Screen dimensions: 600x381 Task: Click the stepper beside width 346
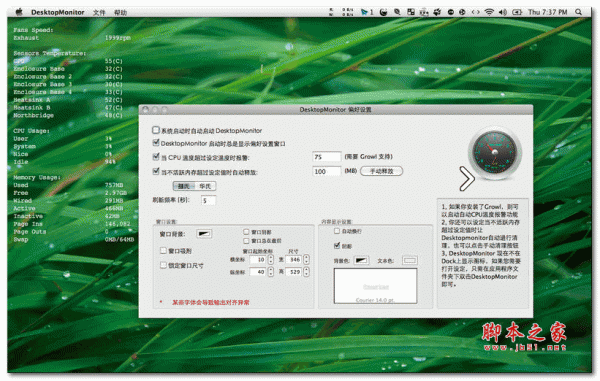tap(307, 260)
